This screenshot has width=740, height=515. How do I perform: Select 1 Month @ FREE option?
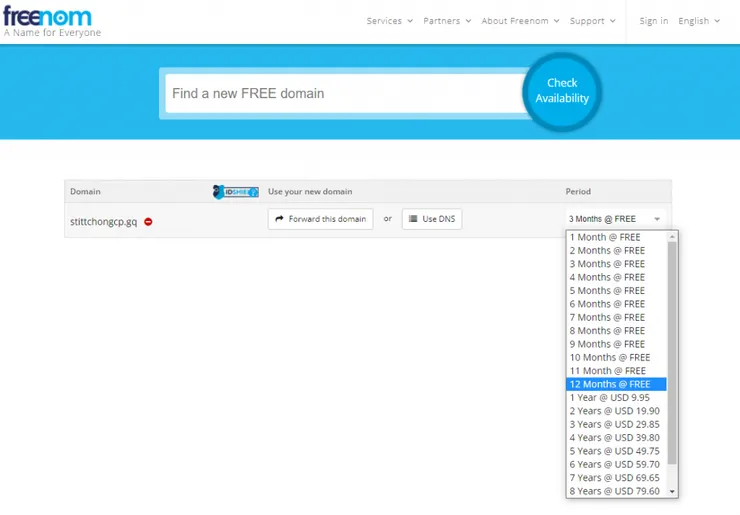click(616, 237)
